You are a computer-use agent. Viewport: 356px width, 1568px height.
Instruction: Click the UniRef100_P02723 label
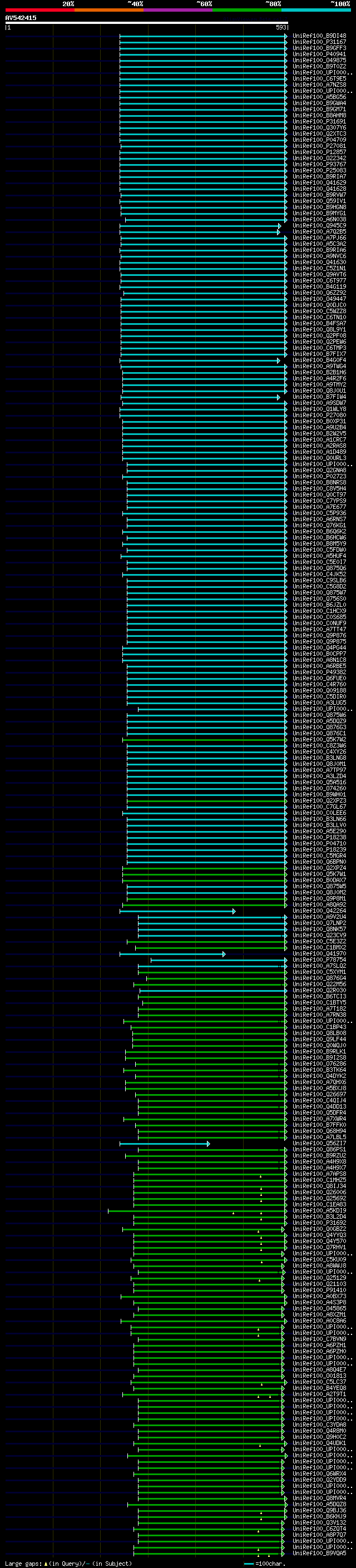coord(319,477)
